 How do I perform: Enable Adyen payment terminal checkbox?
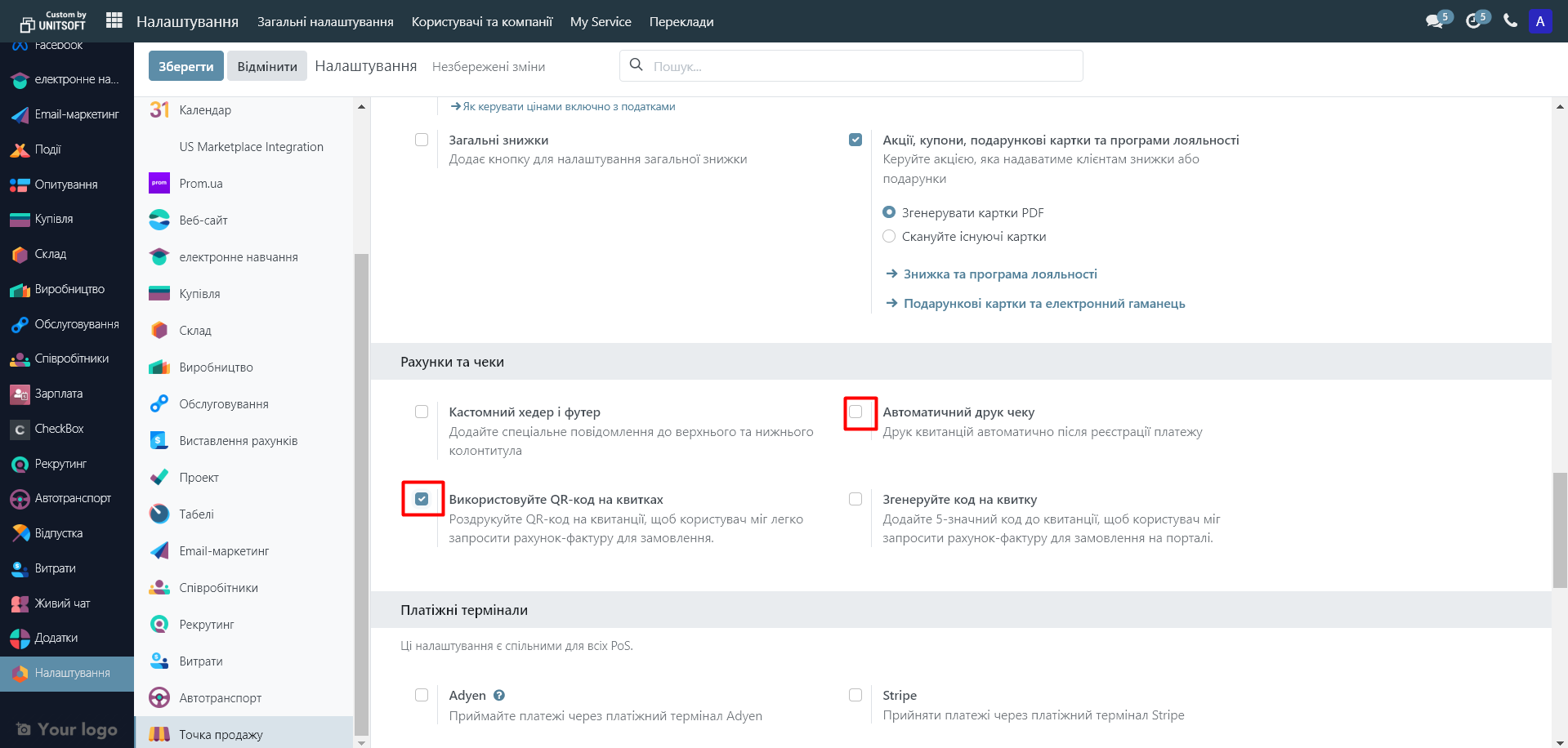click(422, 695)
